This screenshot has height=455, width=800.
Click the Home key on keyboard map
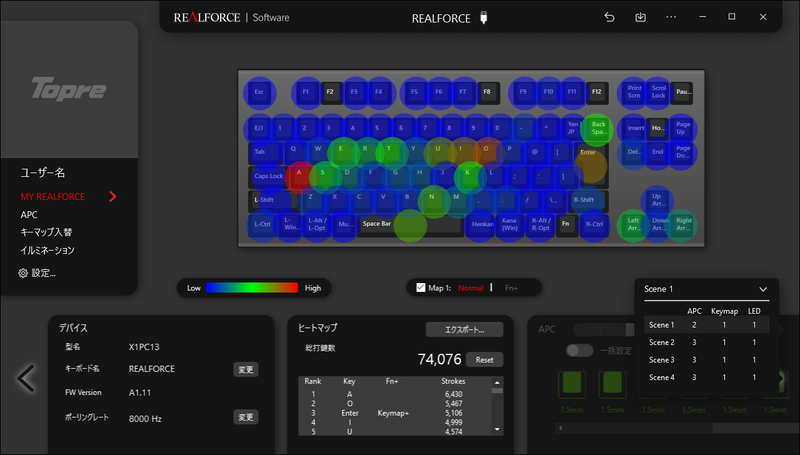tap(658, 129)
